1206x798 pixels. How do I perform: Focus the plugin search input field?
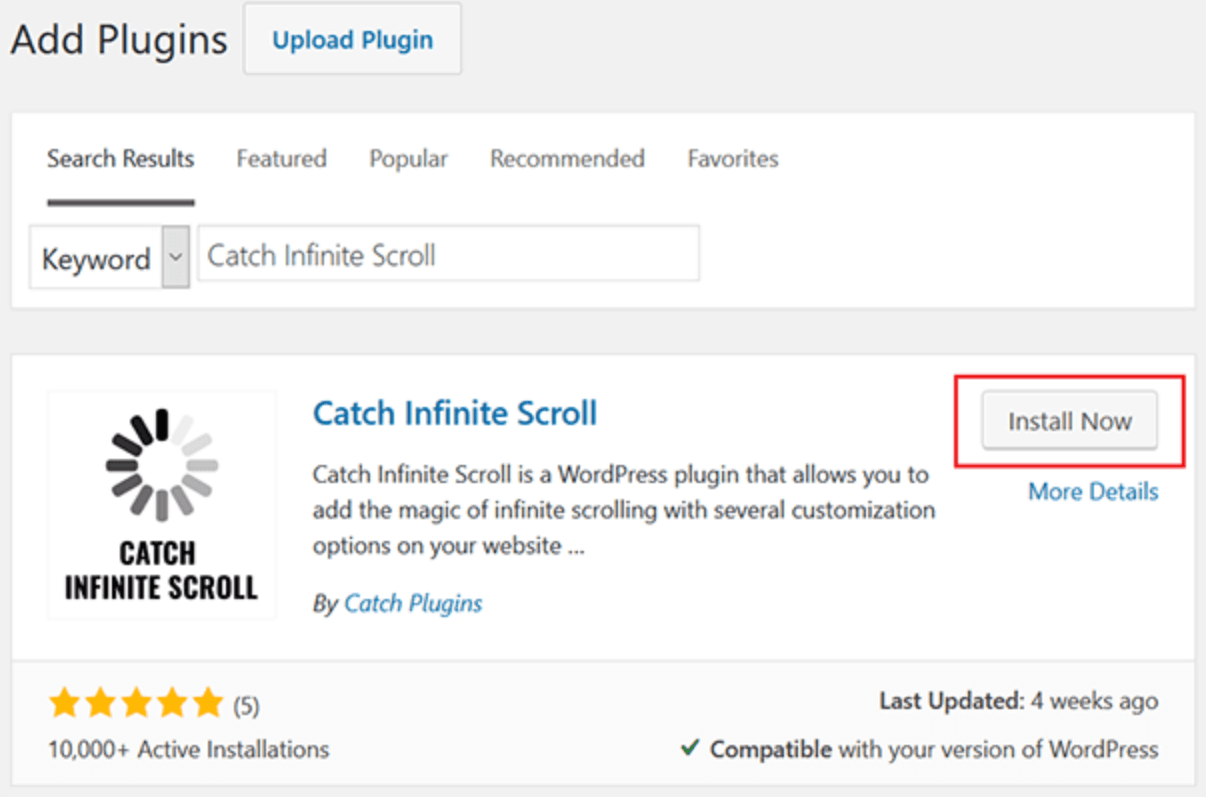[448, 255]
